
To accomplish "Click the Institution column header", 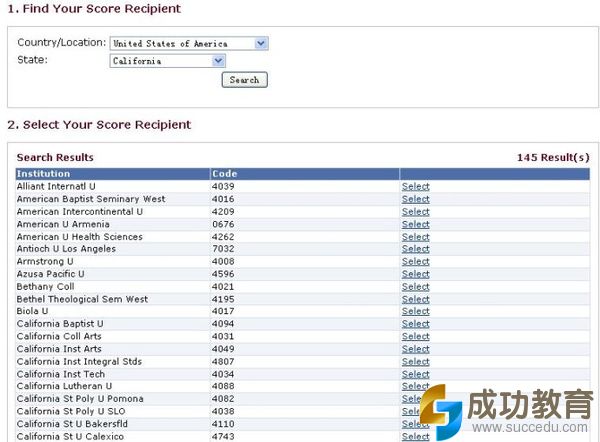I will [x=43, y=174].
